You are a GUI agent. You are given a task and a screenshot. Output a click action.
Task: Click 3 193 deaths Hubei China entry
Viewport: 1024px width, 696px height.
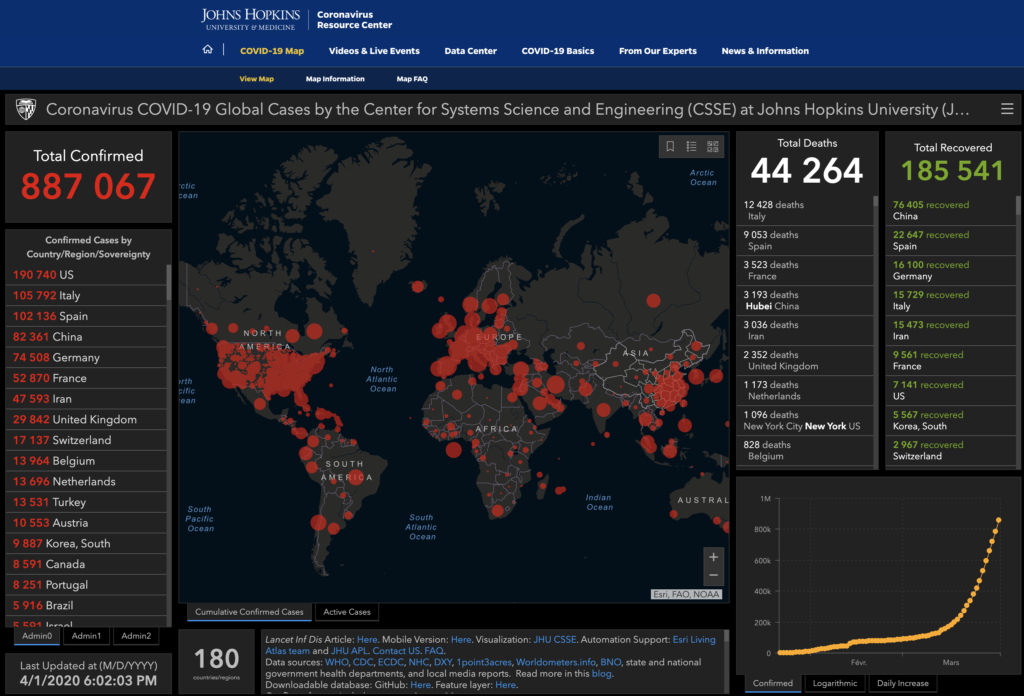point(805,300)
